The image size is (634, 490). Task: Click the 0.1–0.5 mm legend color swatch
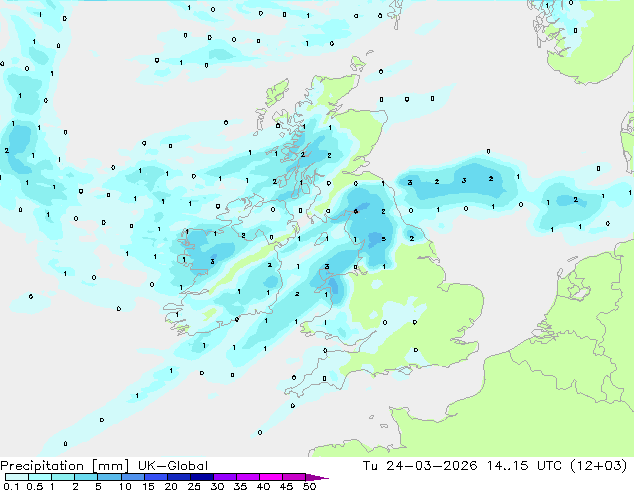[x=17, y=477]
